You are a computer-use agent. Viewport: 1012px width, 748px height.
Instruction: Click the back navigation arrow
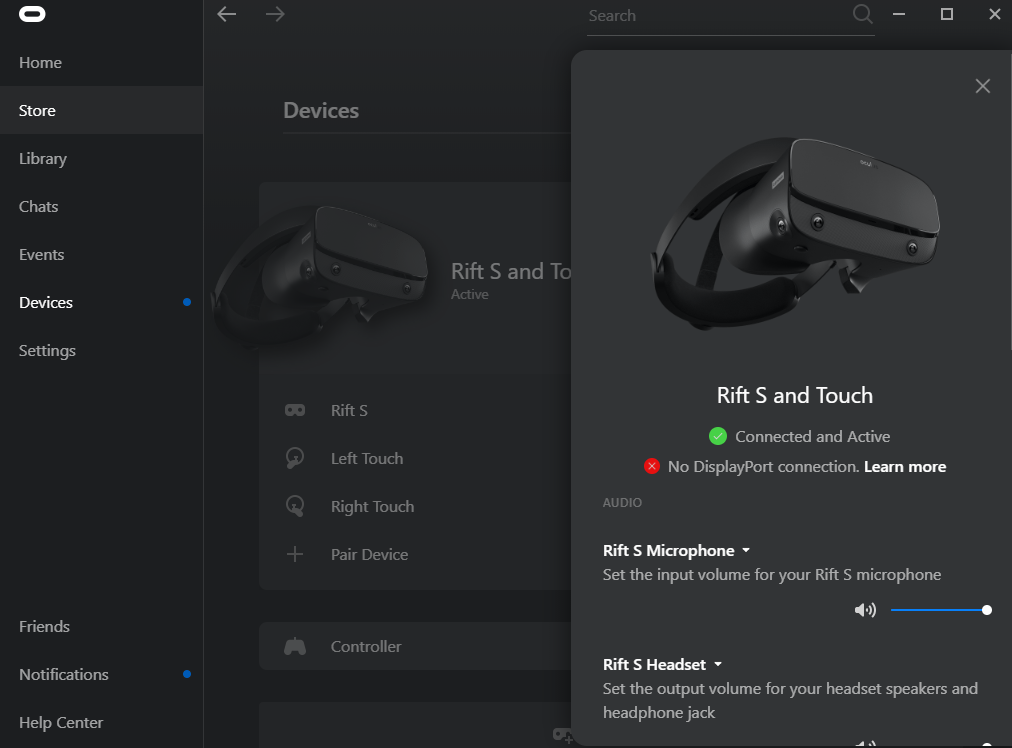[x=226, y=15]
